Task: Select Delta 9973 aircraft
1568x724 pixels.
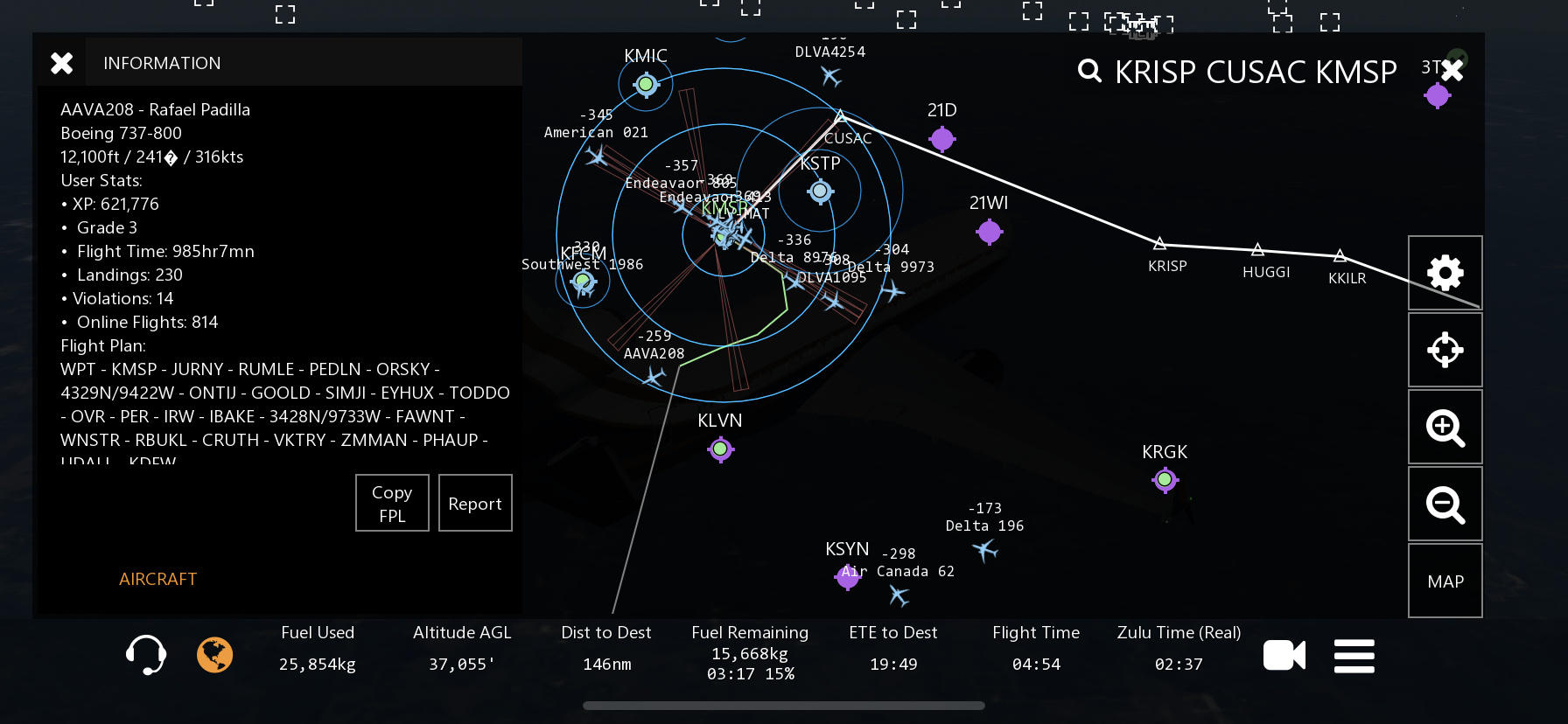Action: (x=892, y=291)
